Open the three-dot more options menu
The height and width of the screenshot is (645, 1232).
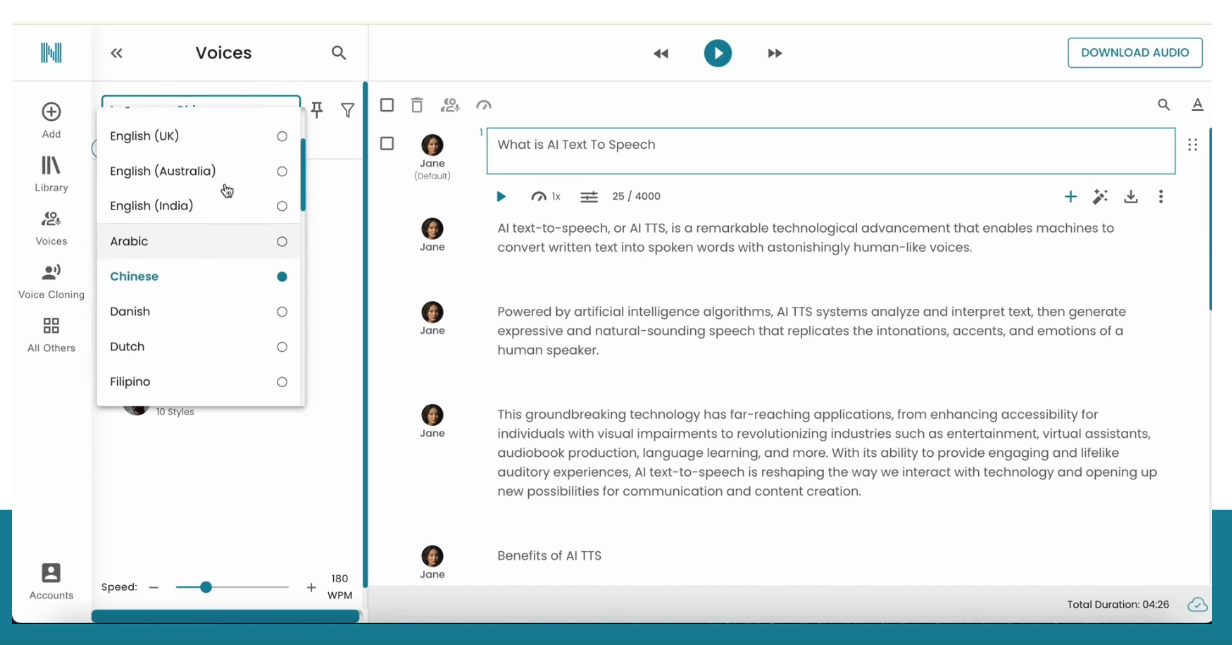click(x=1161, y=197)
